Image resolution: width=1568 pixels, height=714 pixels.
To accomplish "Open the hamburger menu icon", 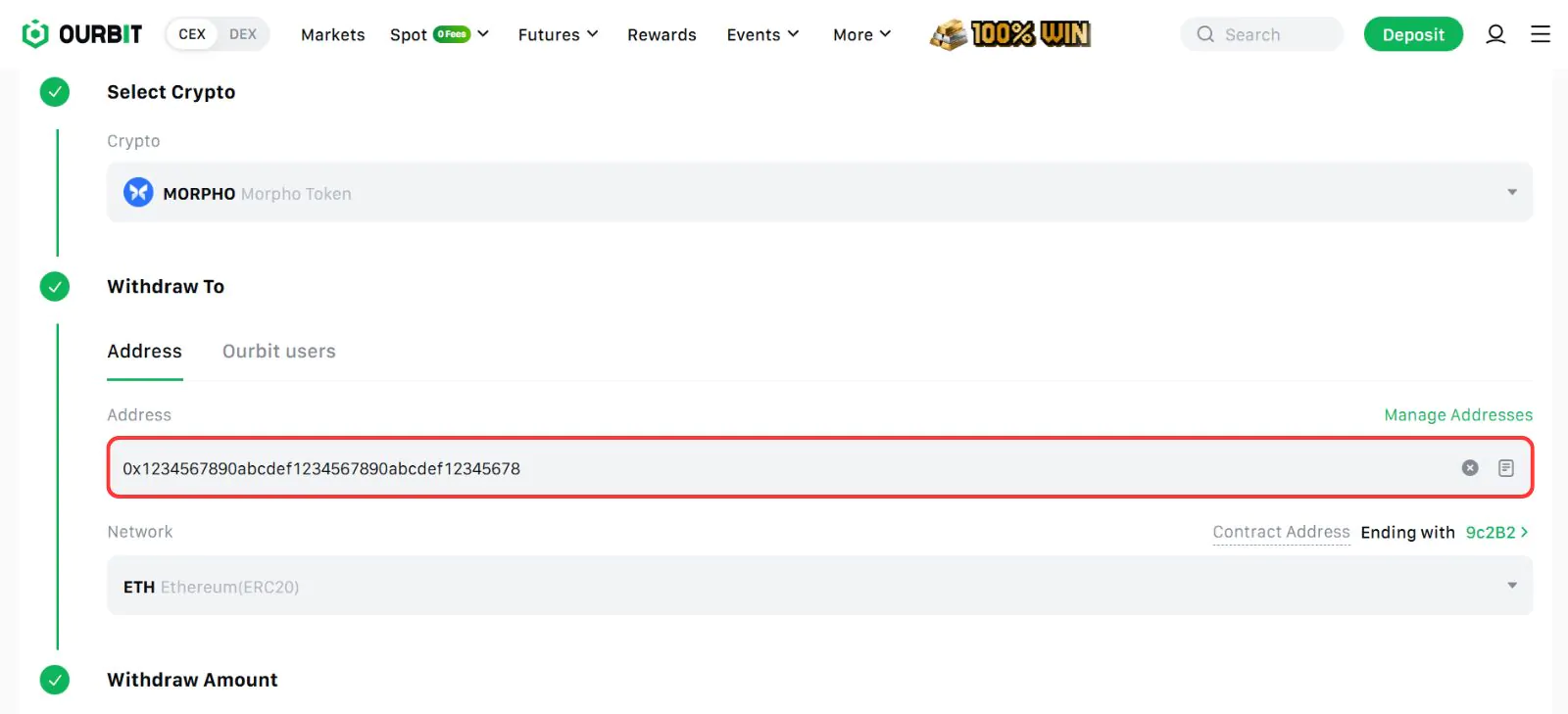I will click(1541, 34).
